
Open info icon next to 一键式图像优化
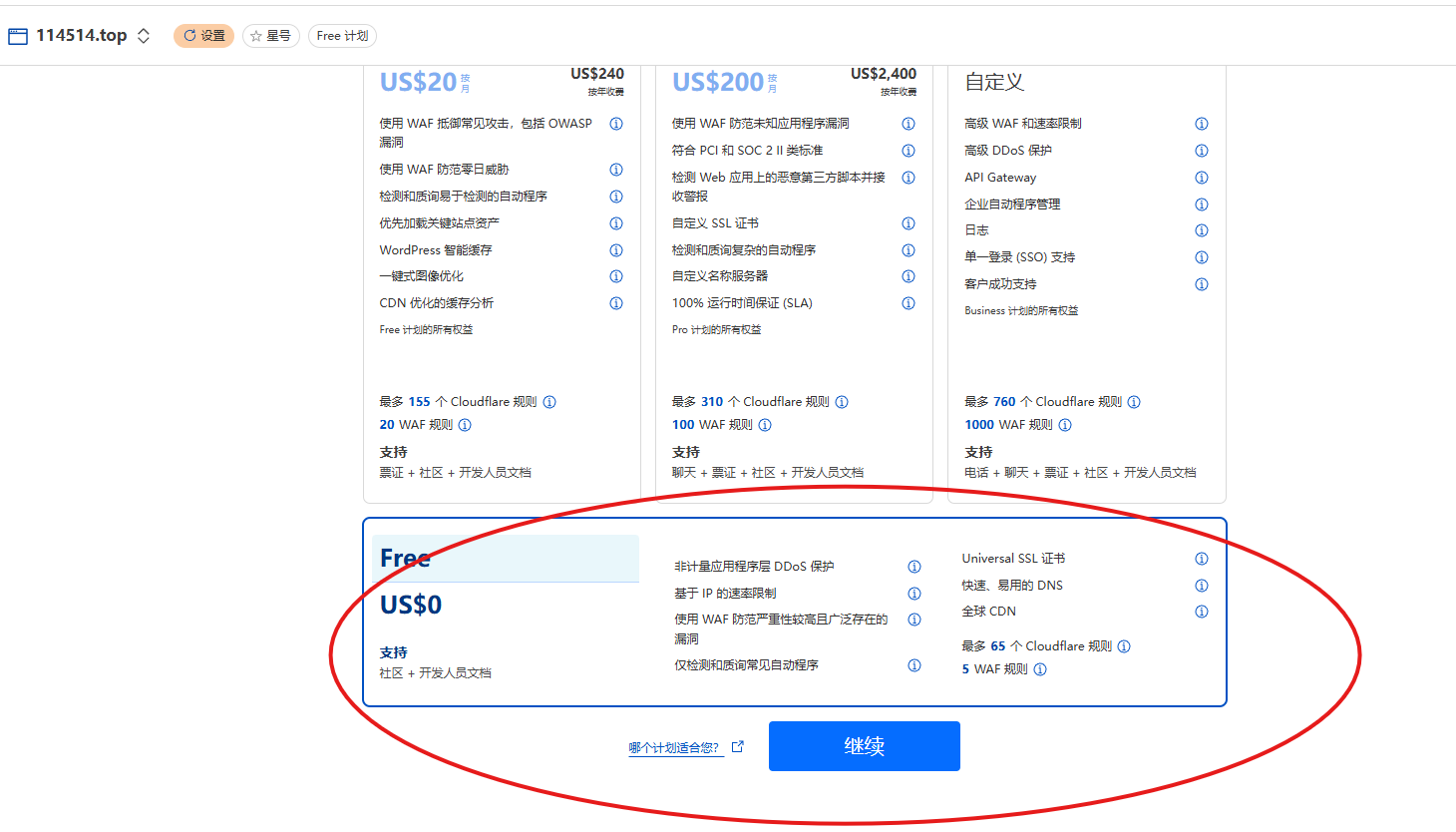coord(616,276)
